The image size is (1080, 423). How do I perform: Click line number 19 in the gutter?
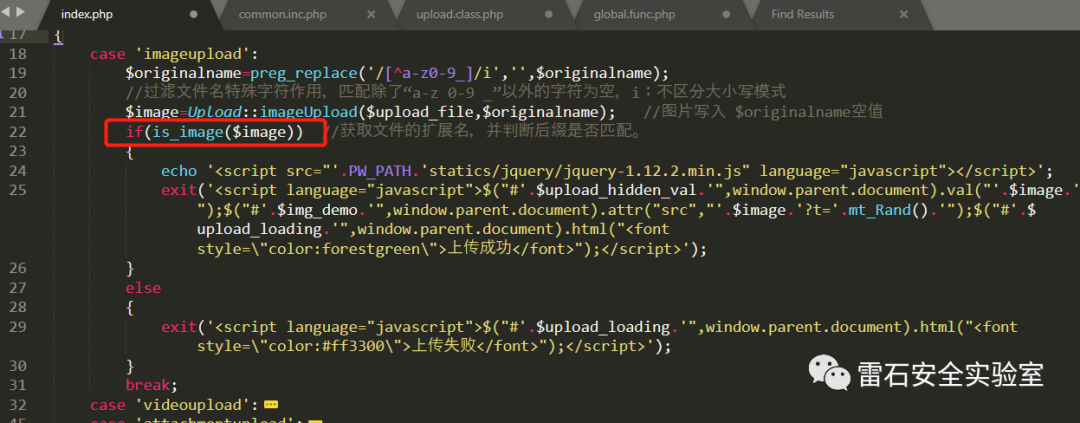pos(19,73)
